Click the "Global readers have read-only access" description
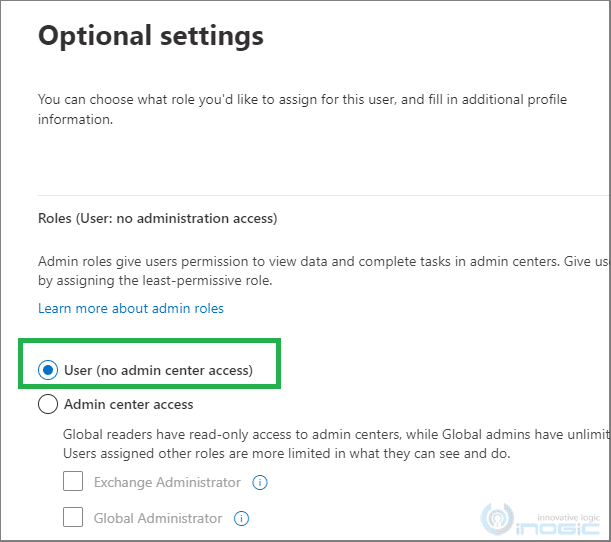The image size is (611, 542). (337, 444)
